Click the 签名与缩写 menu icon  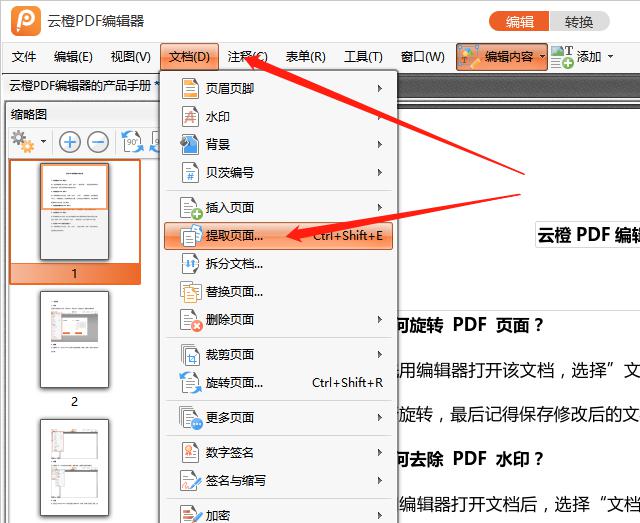[191, 481]
